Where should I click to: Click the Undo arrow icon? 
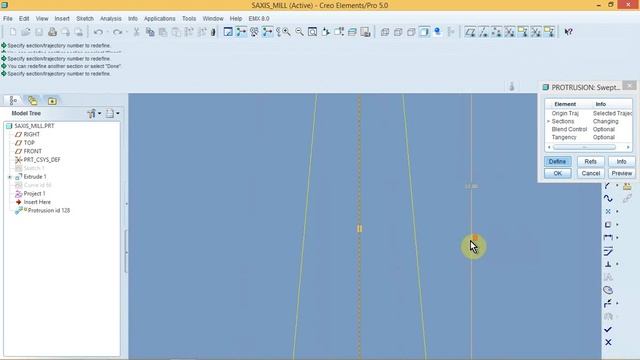[x=98, y=32]
